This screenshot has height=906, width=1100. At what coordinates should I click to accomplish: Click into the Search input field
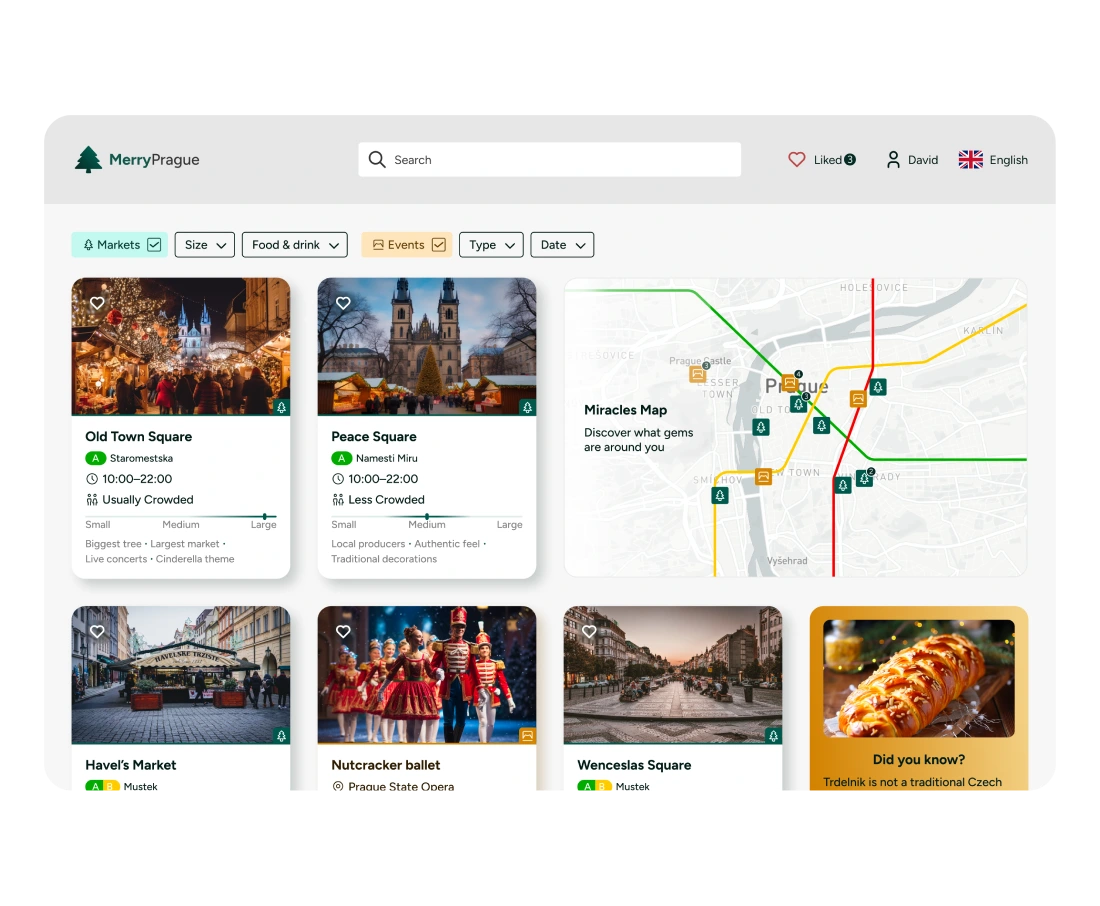(x=560, y=160)
